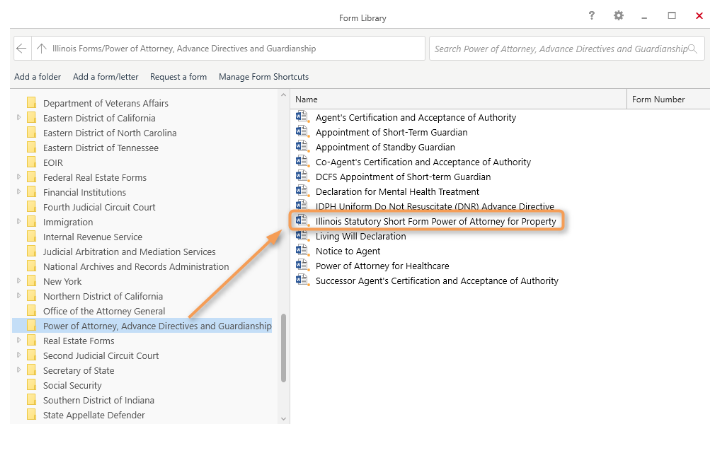Image resolution: width=725 pixels, height=459 pixels.
Task: Expand Financial Institutions folder
Action: [x=18, y=191]
